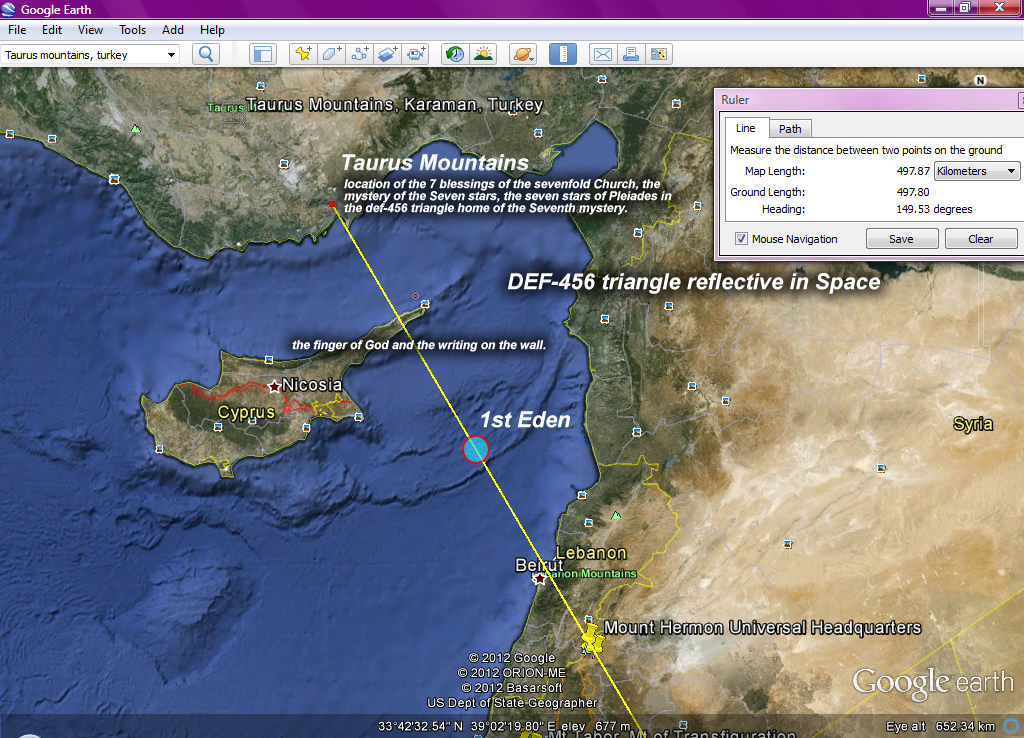1024x738 pixels.
Task: Click the bold Taurus Mountains heading
Action: point(435,162)
